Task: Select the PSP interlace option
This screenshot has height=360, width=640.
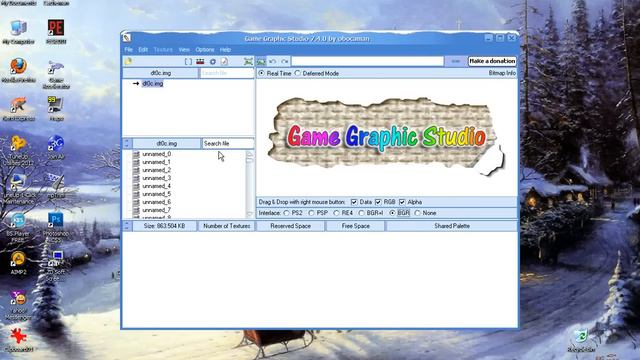Action: click(x=311, y=213)
